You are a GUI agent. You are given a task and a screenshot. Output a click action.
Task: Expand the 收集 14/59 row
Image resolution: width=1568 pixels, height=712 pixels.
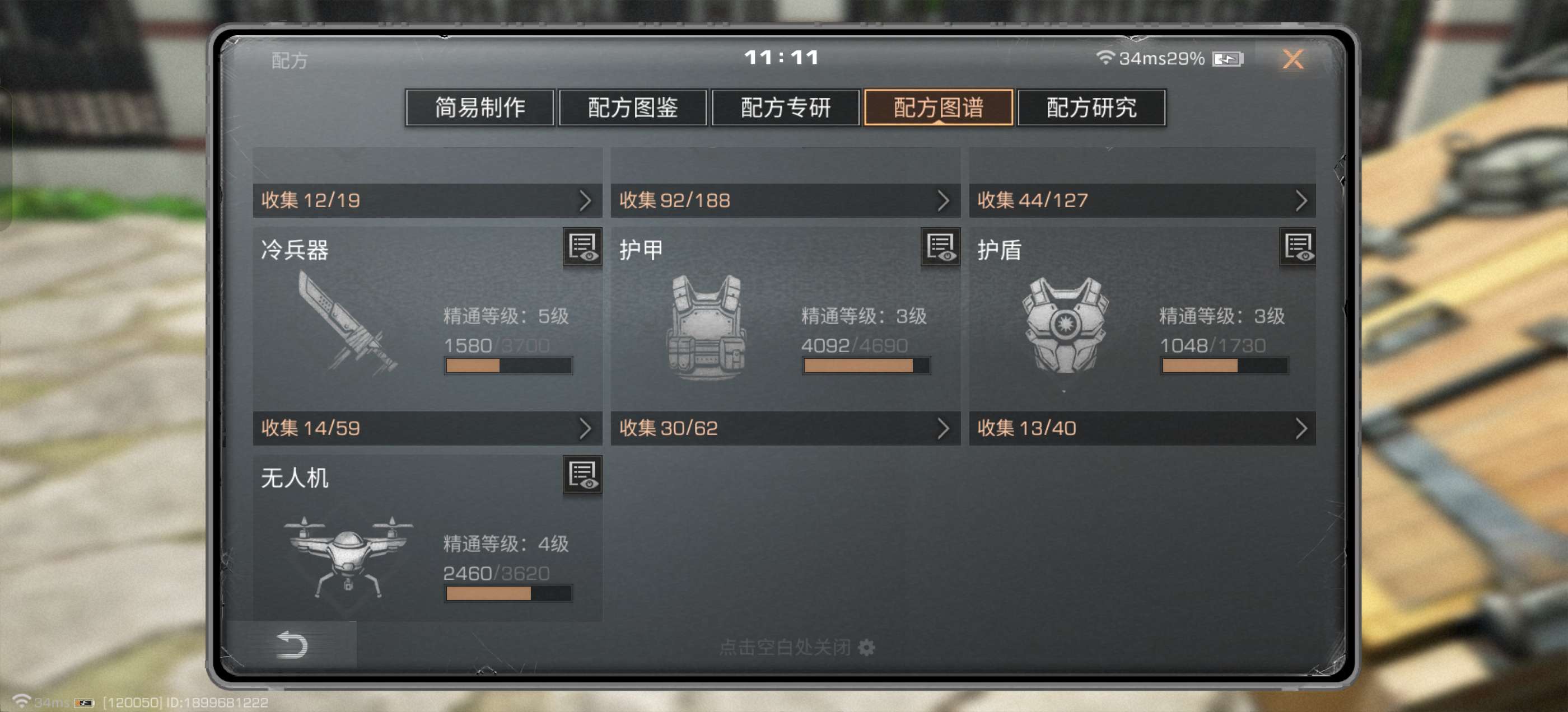coord(427,428)
